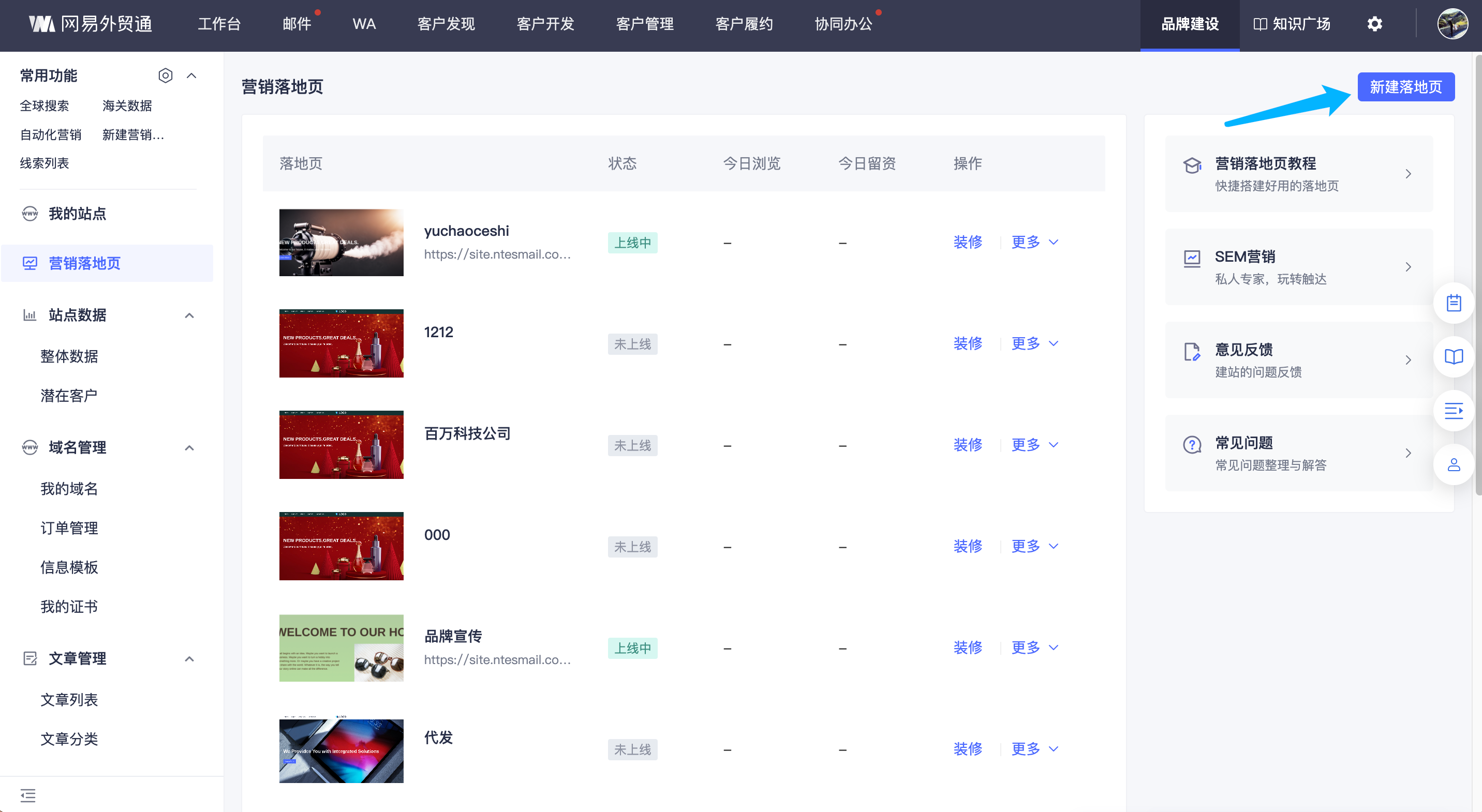
Task: Open 知识广场 tab
Action: coord(1292,24)
